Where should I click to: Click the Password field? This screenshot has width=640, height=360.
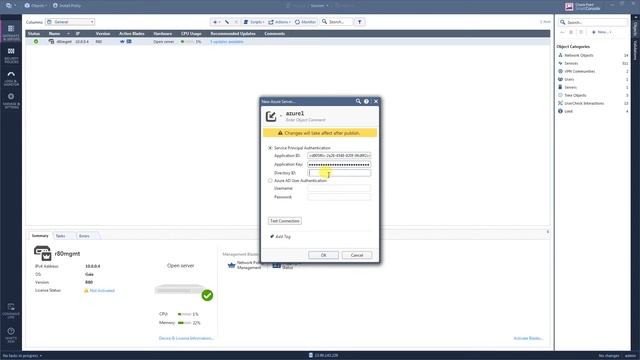pyautogui.click(x=339, y=197)
